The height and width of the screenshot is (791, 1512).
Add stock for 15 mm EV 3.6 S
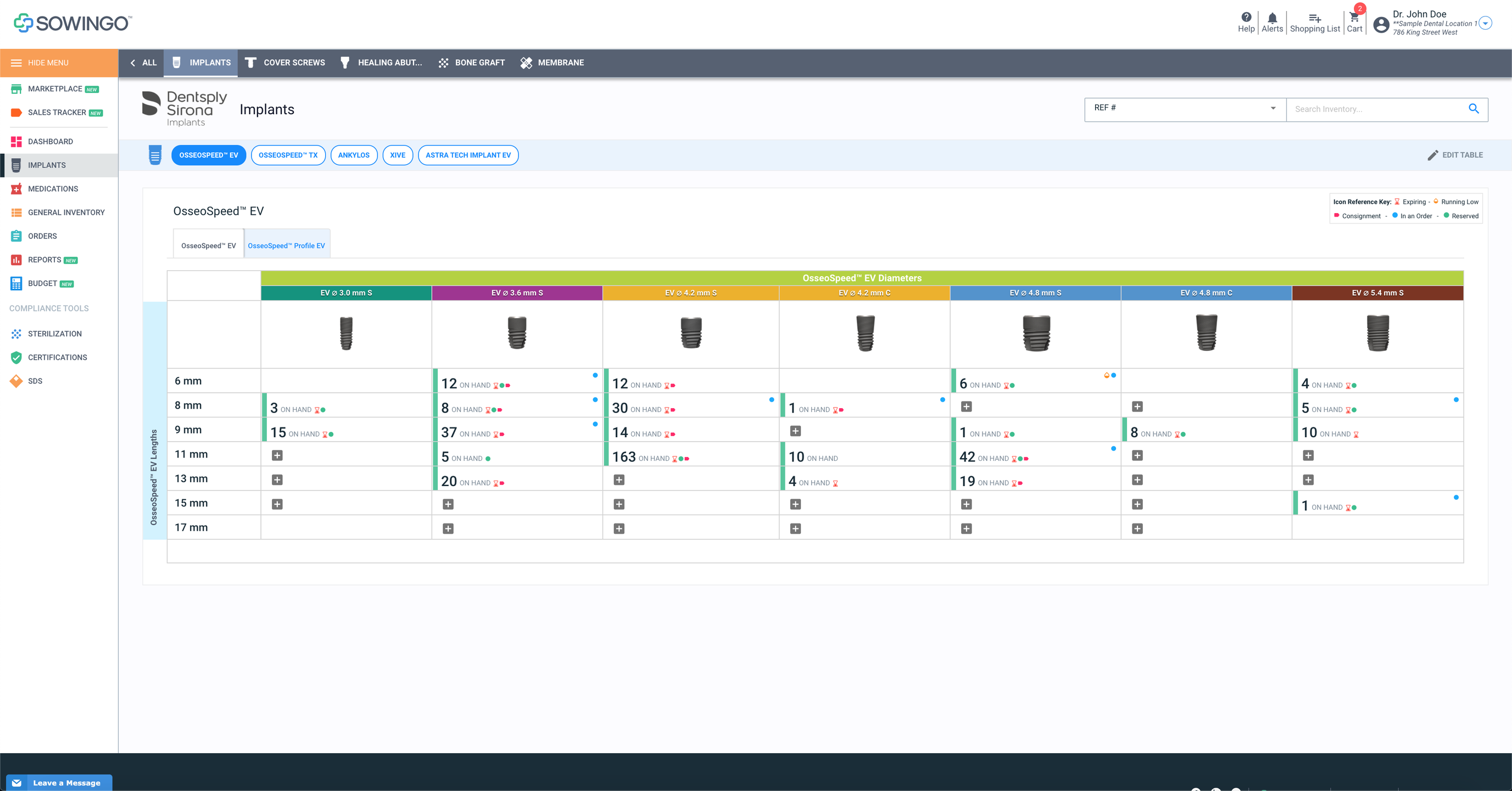(448, 504)
